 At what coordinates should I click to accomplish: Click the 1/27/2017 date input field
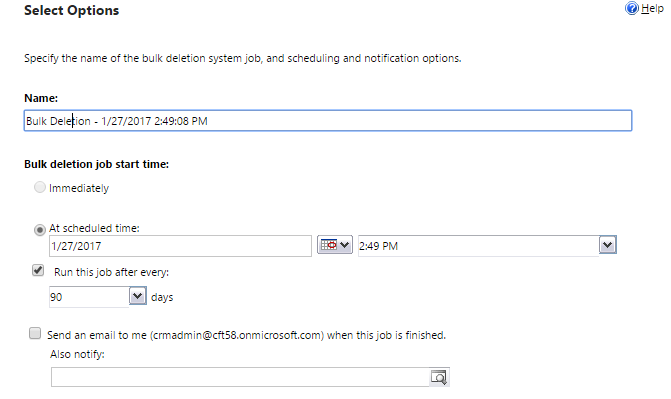point(180,246)
